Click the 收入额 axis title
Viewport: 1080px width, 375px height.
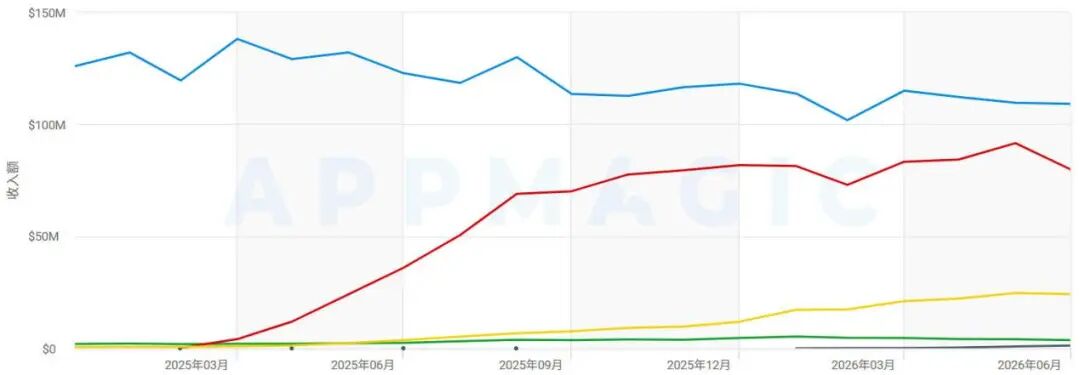[13, 180]
